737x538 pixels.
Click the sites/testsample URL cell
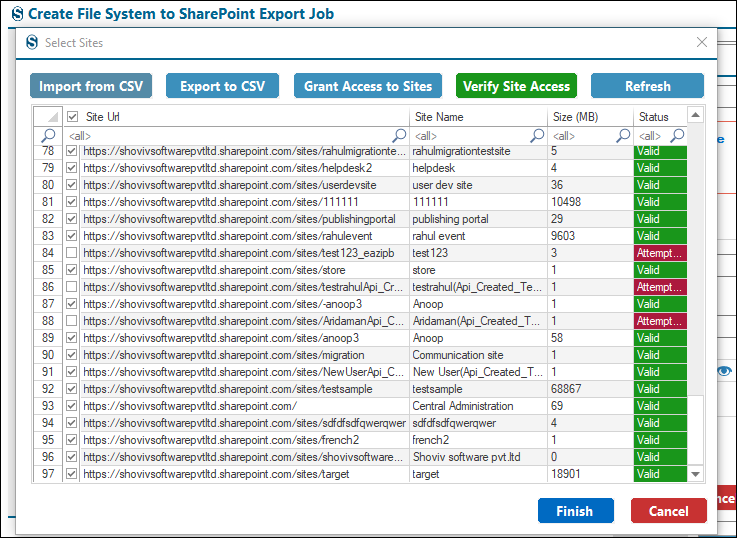[245, 389]
